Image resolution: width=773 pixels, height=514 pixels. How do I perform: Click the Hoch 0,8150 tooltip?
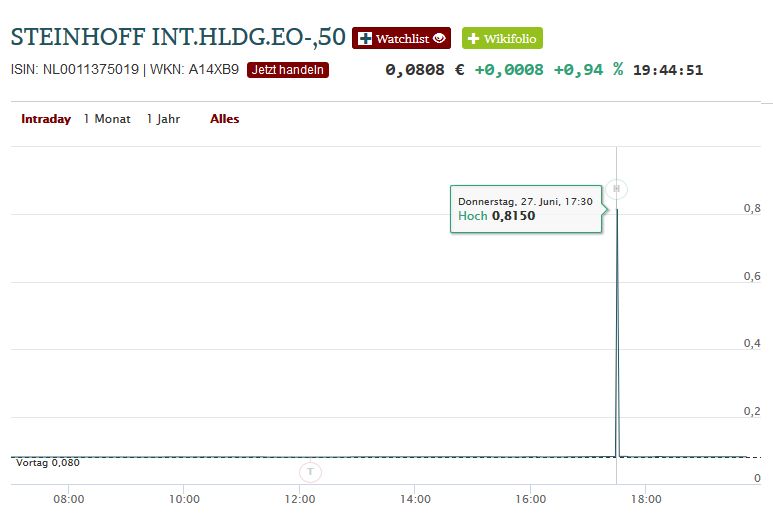tap(526, 209)
